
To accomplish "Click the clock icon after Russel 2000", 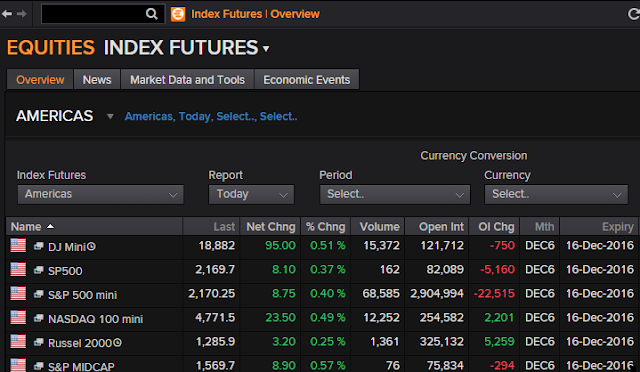I will 118,343.
